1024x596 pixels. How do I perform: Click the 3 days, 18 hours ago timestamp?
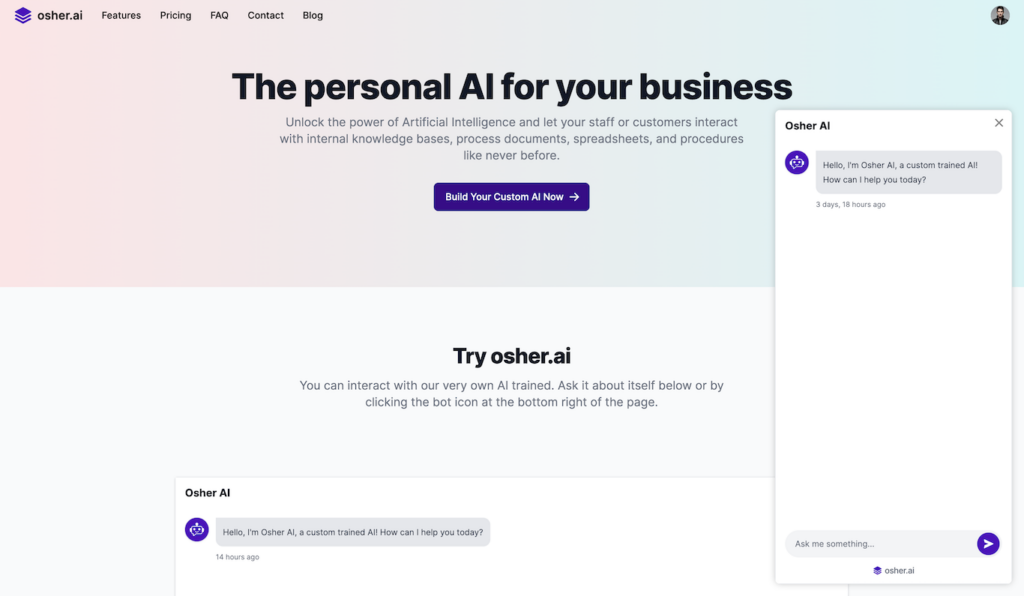(850, 204)
